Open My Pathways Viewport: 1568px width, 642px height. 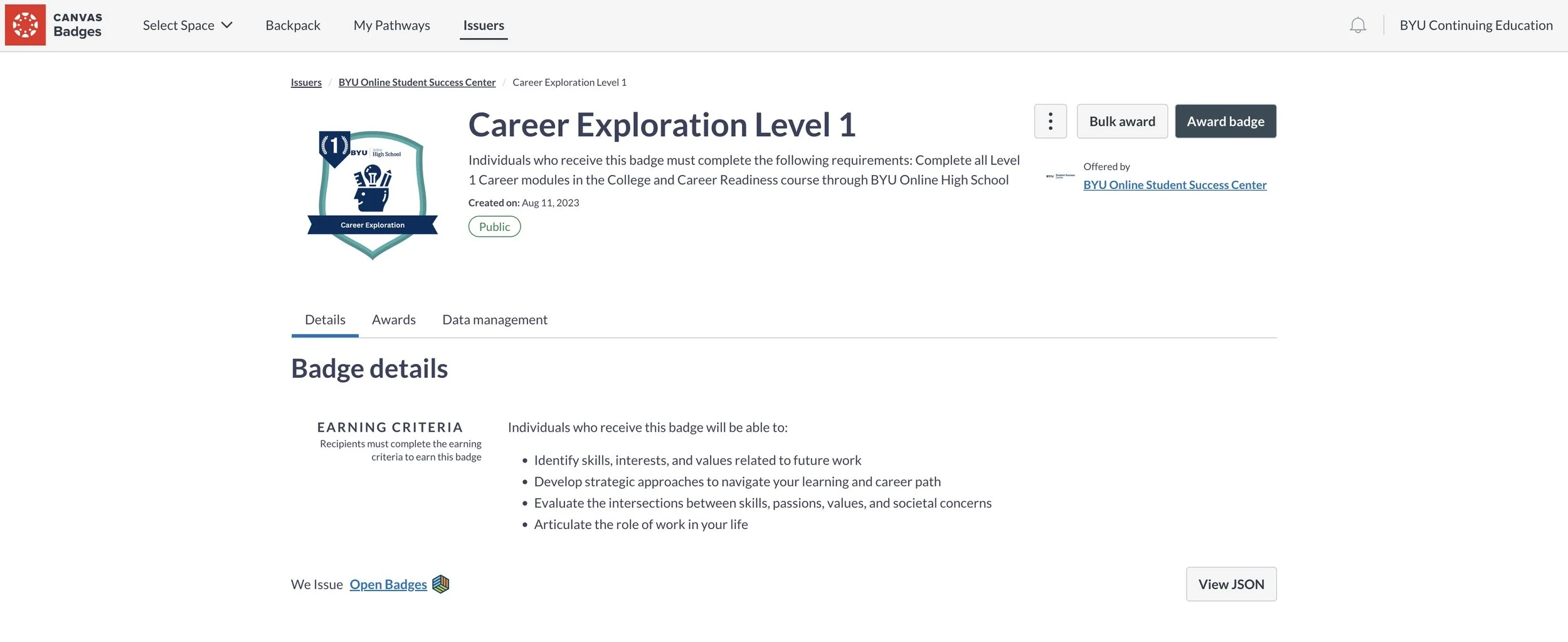click(x=392, y=25)
